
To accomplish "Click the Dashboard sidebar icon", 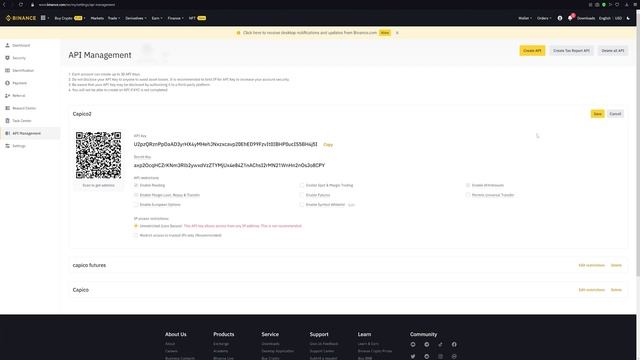I will pyautogui.click(x=7, y=45).
